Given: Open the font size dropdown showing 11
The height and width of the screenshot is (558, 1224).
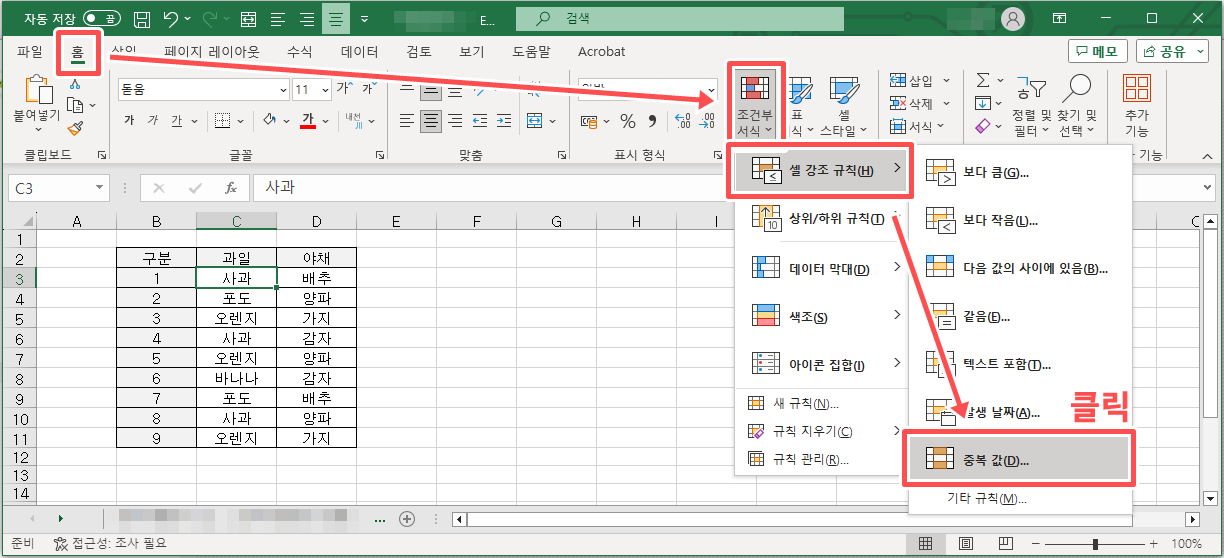Looking at the screenshot, I should coord(325,89).
